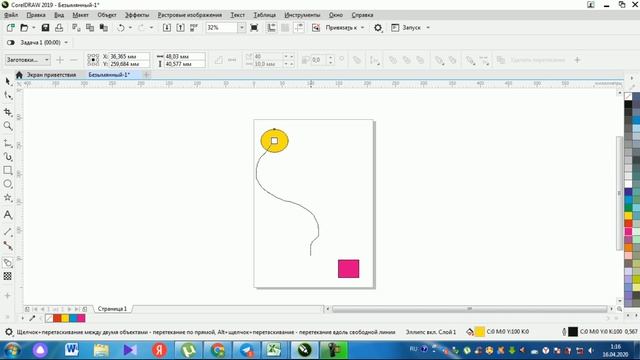
Task: Select the Parallel Dimension line tool
Action: (8, 231)
